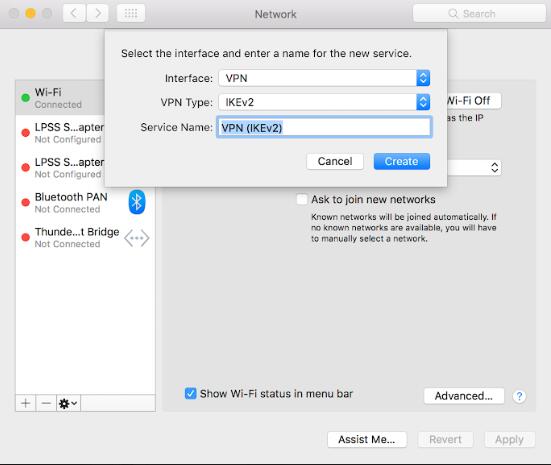Click the Revert button
551x465 pixels.
click(x=445, y=439)
